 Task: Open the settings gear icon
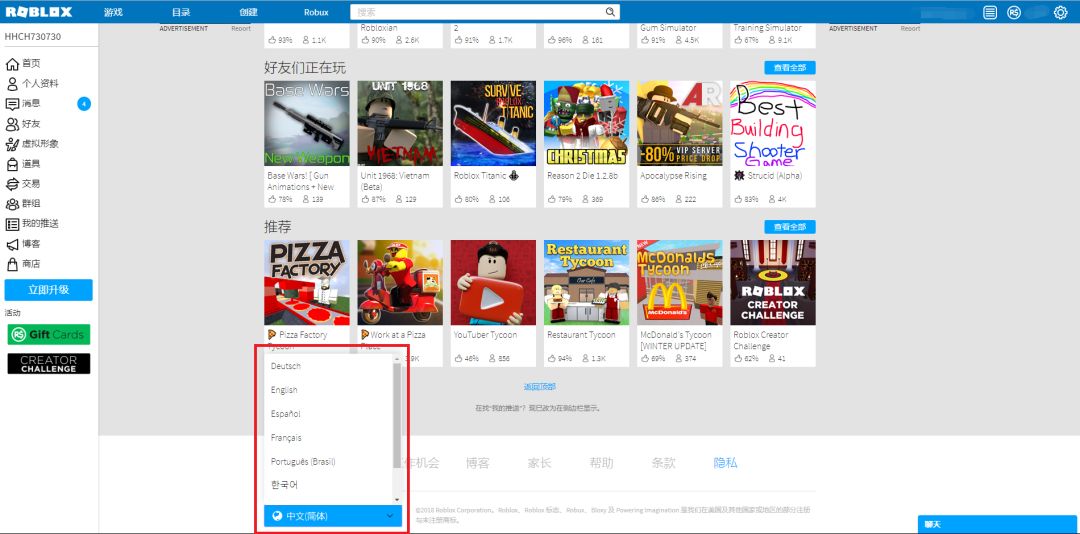[x=1060, y=12]
